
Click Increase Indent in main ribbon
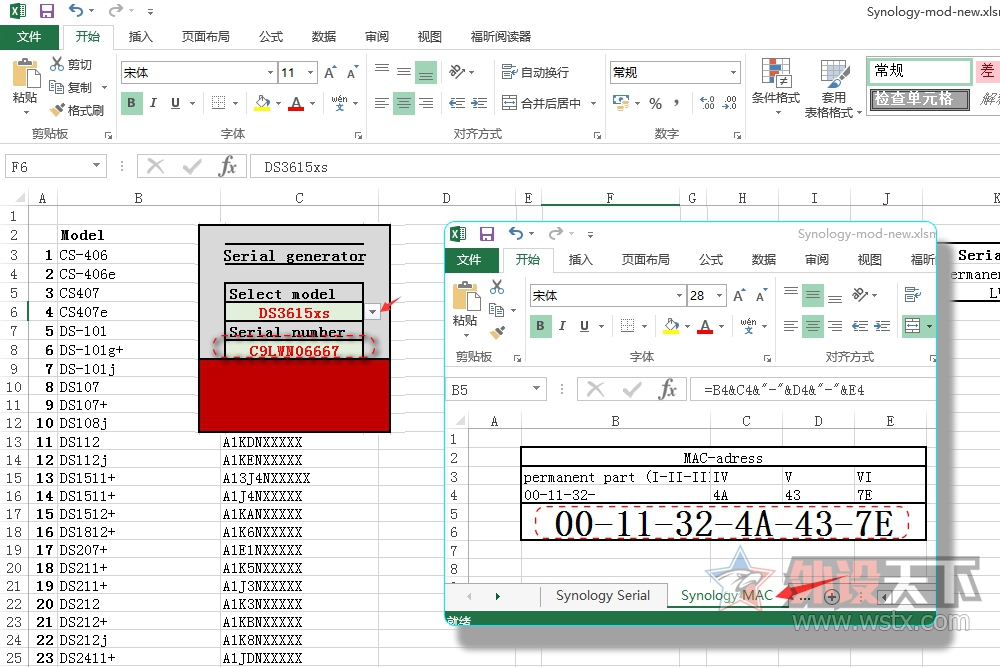[479, 103]
